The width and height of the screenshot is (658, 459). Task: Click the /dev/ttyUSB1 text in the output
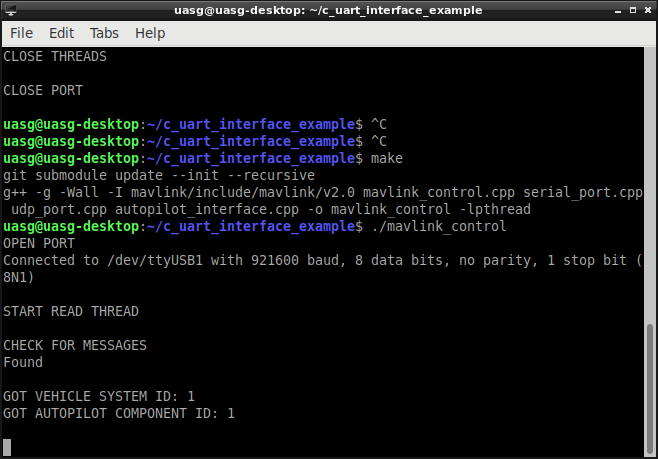[x=155, y=261]
